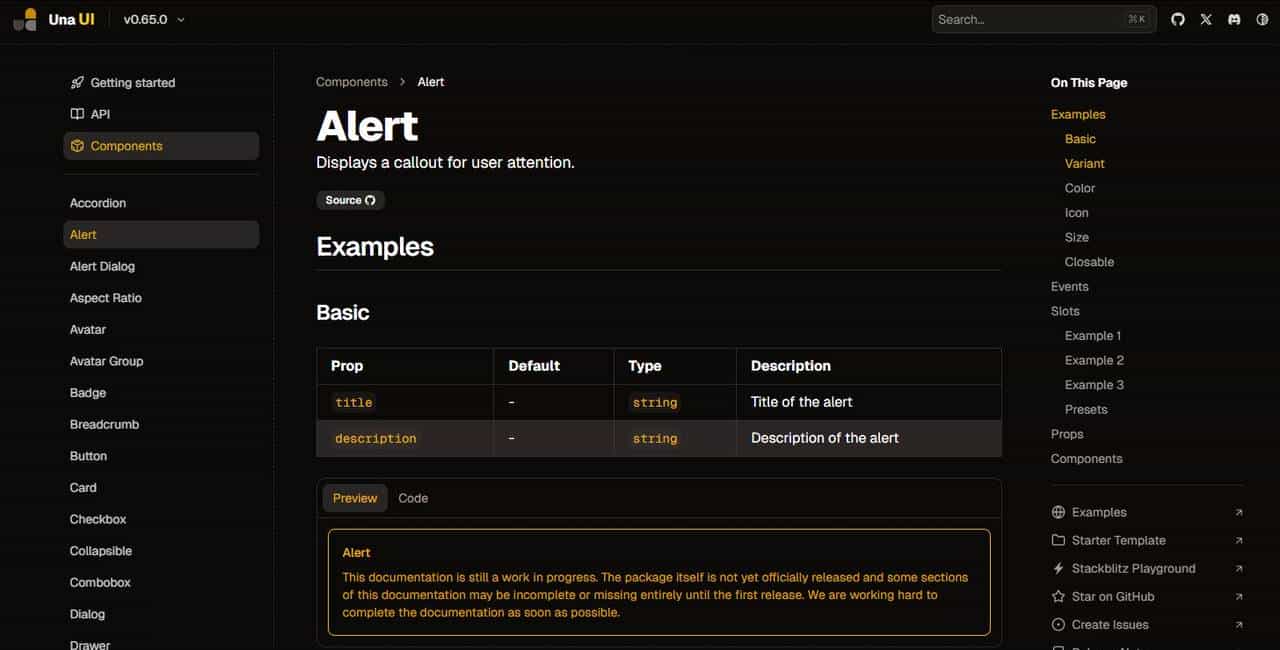Click the book icon beside API
The width and height of the screenshot is (1280, 650).
77,114
